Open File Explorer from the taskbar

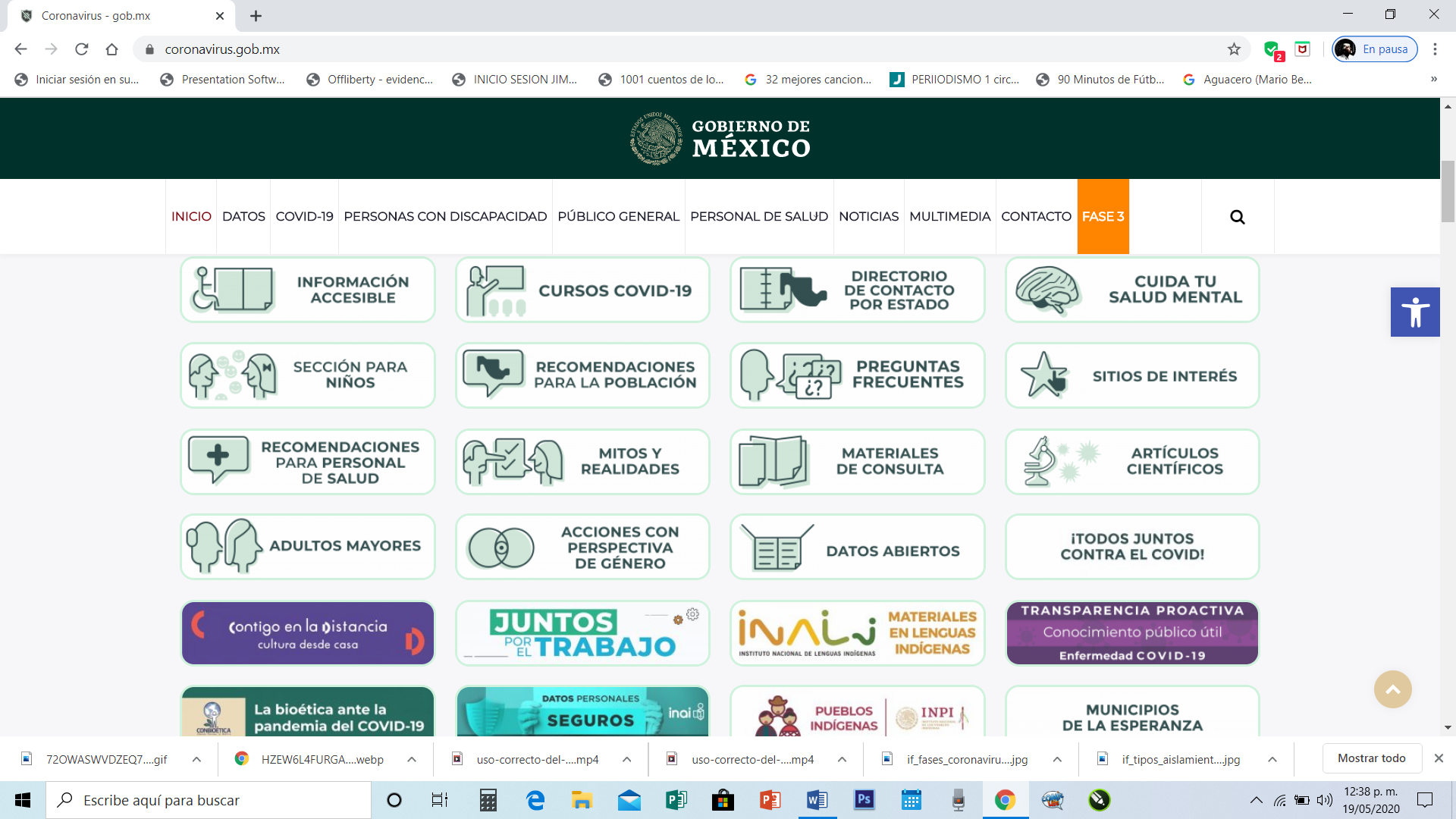(x=582, y=800)
